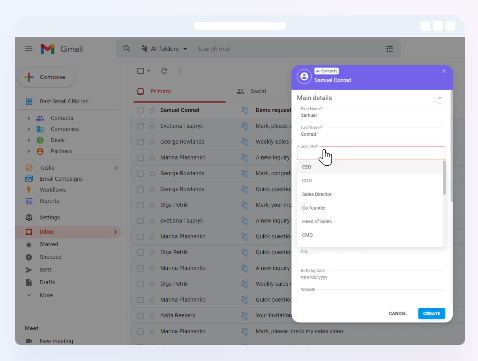Select Svetlana Tsupryk A new inquiry checkbox
Image resolution: width=478 pixels, height=361 pixels.
click(x=140, y=221)
